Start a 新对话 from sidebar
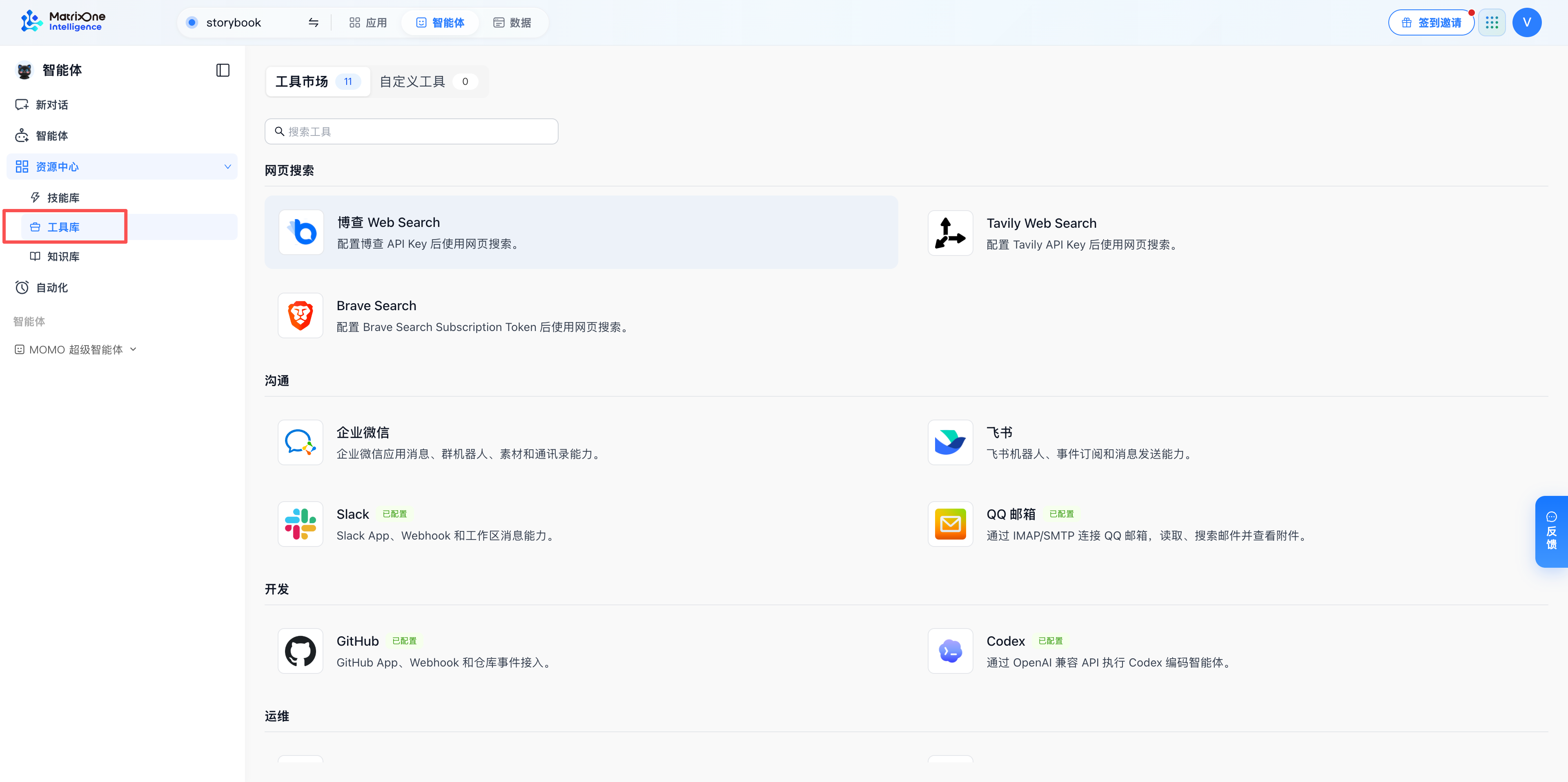This screenshot has height=782, width=1568. click(x=122, y=104)
